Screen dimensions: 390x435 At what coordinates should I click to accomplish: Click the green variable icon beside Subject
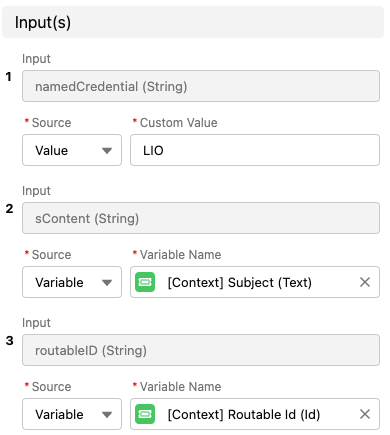pos(145,282)
